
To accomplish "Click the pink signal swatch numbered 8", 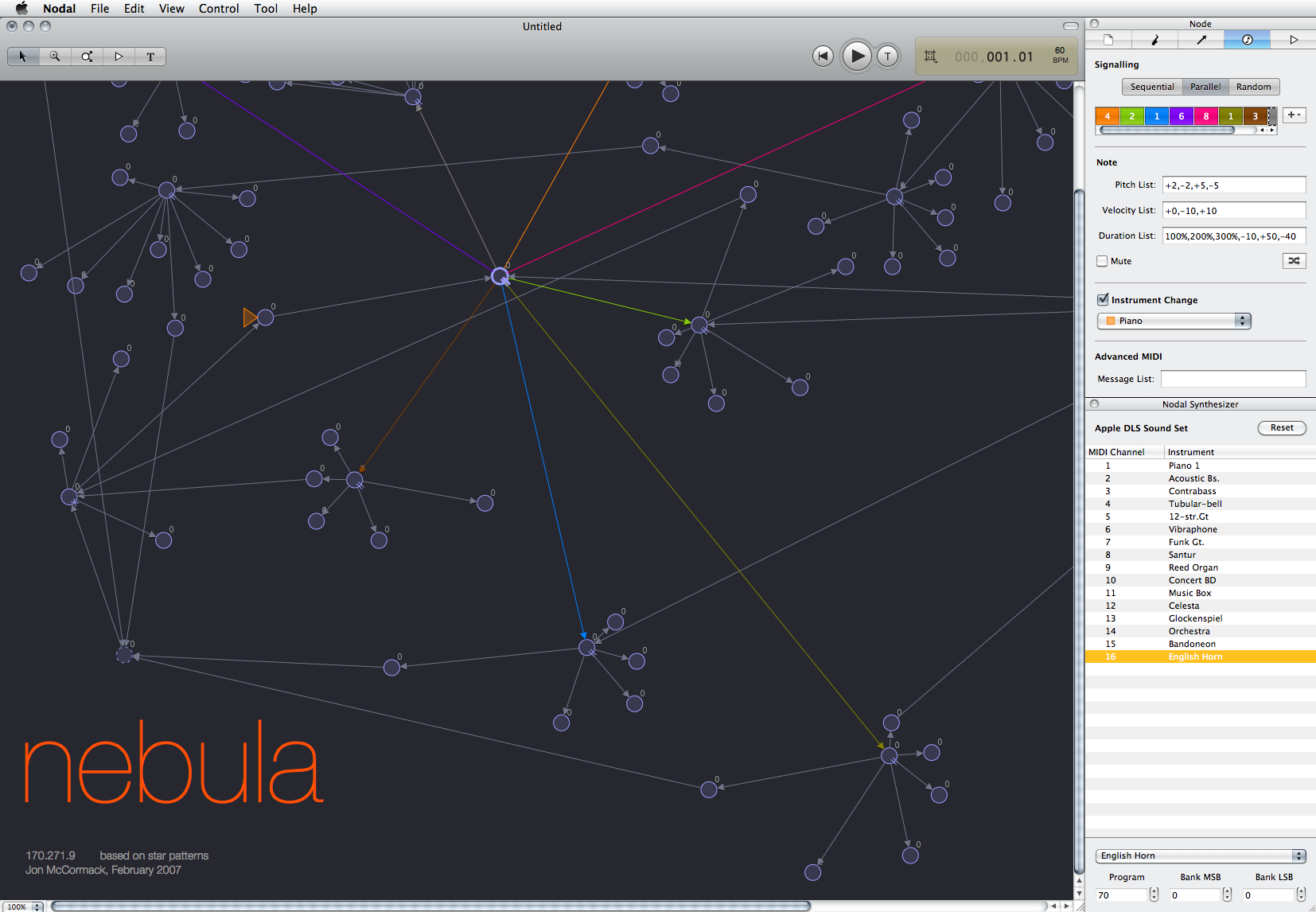I will pyautogui.click(x=1206, y=115).
